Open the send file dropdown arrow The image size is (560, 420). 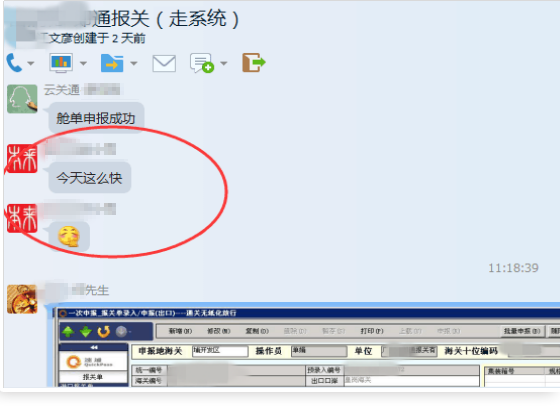(134, 64)
